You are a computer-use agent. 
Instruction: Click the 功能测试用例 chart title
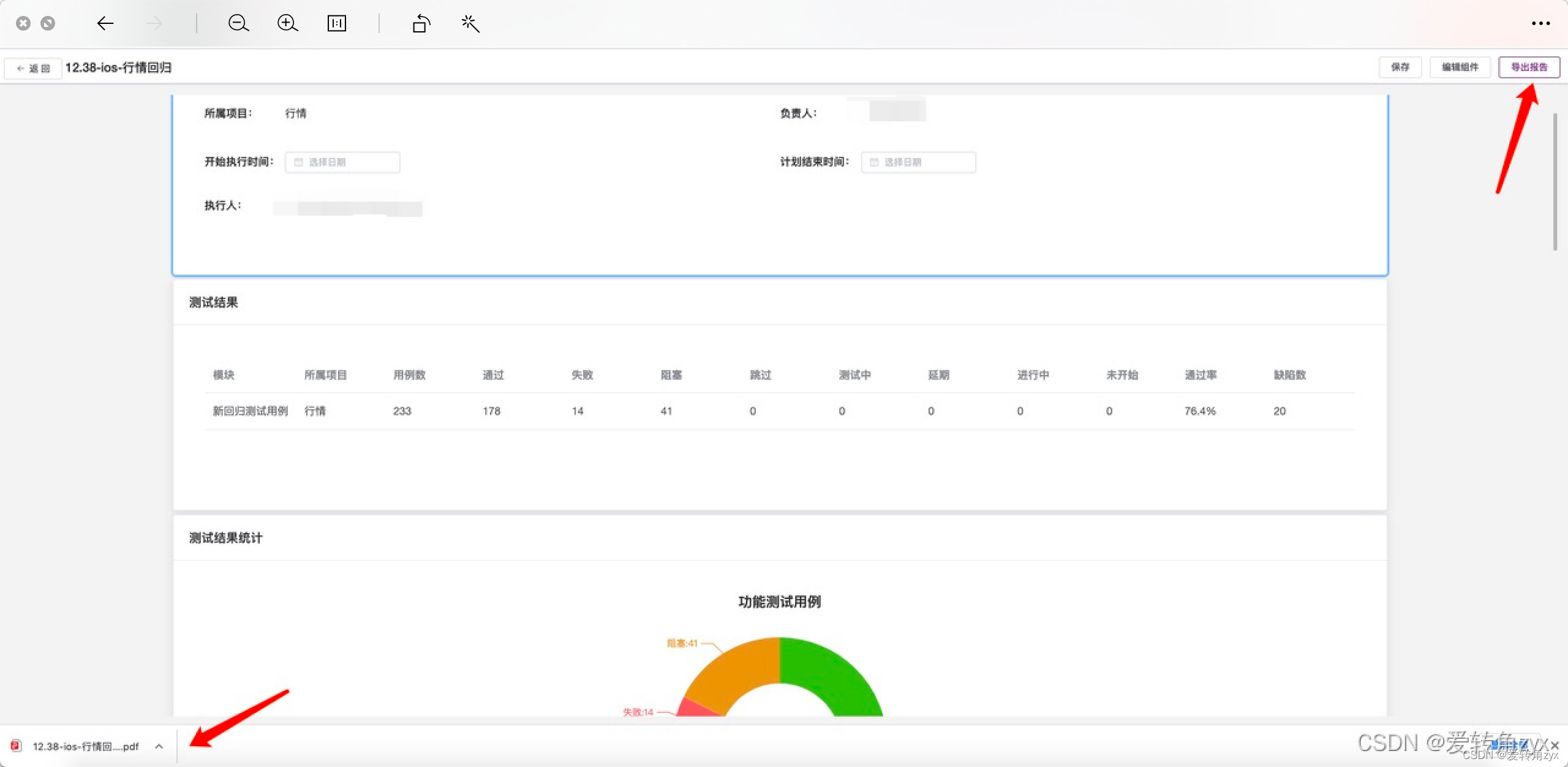(779, 602)
